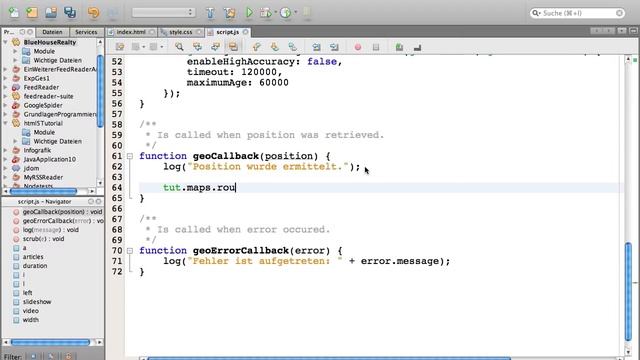640x360 pixels.
Task: Click the red Start Macro Recording icon
Action: [x=358, y=47]
